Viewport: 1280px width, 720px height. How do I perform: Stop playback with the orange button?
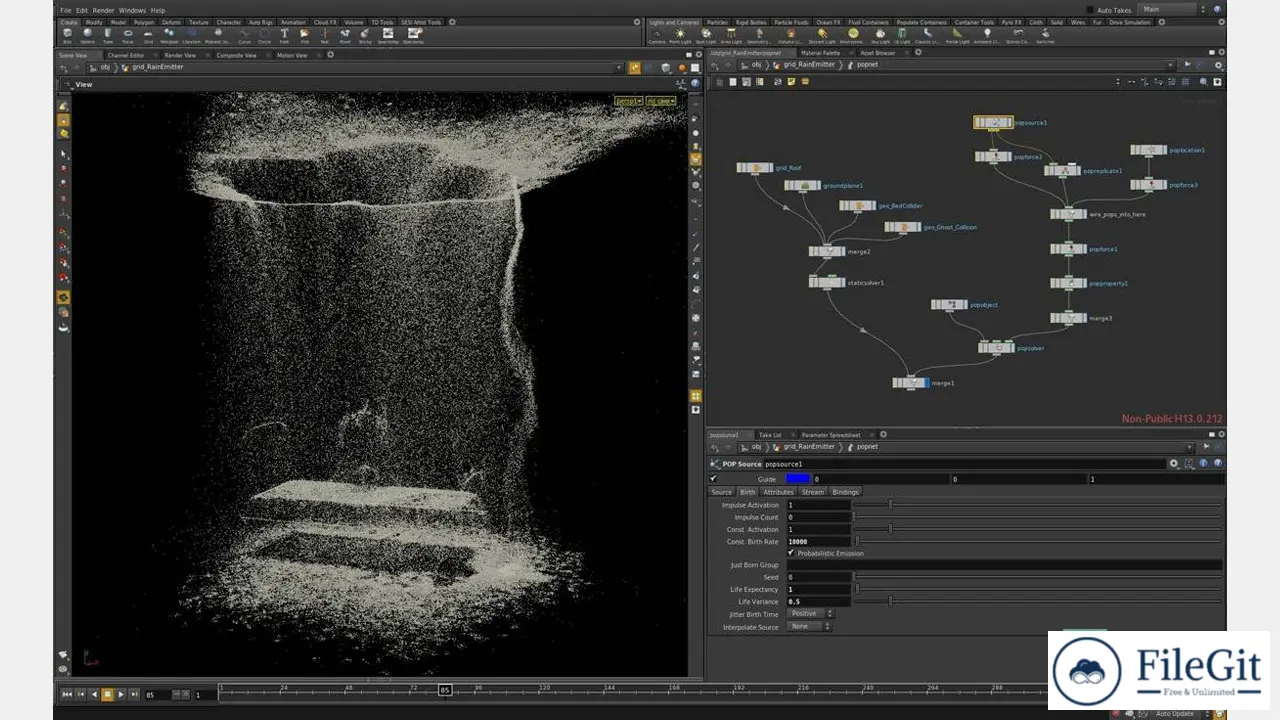107,694
